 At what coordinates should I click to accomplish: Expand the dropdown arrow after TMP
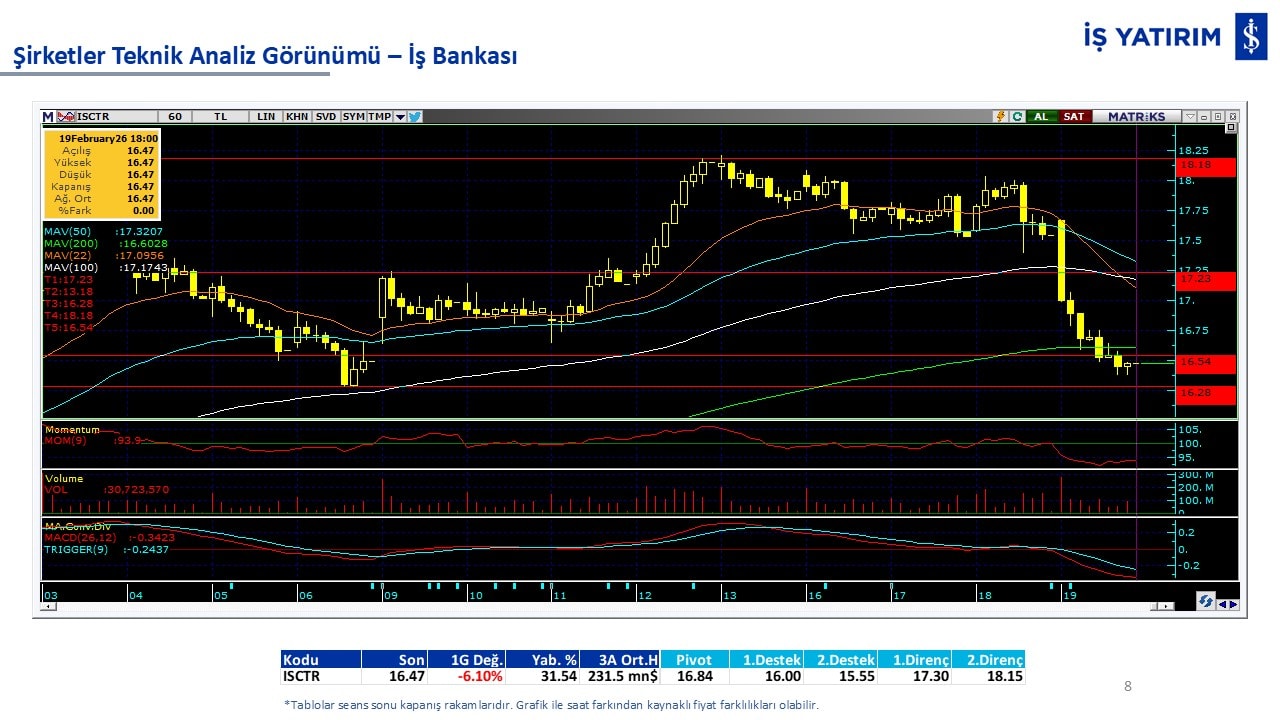tap(400, 117)
